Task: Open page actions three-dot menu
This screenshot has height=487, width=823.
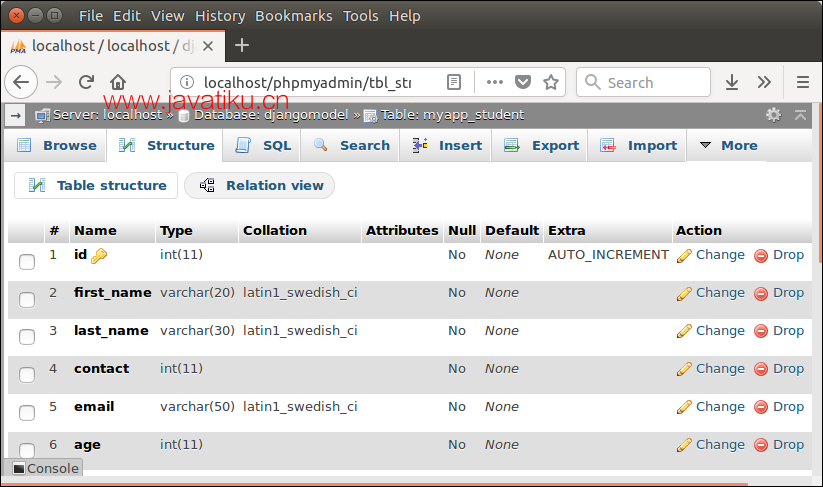Action: point(494,82)
